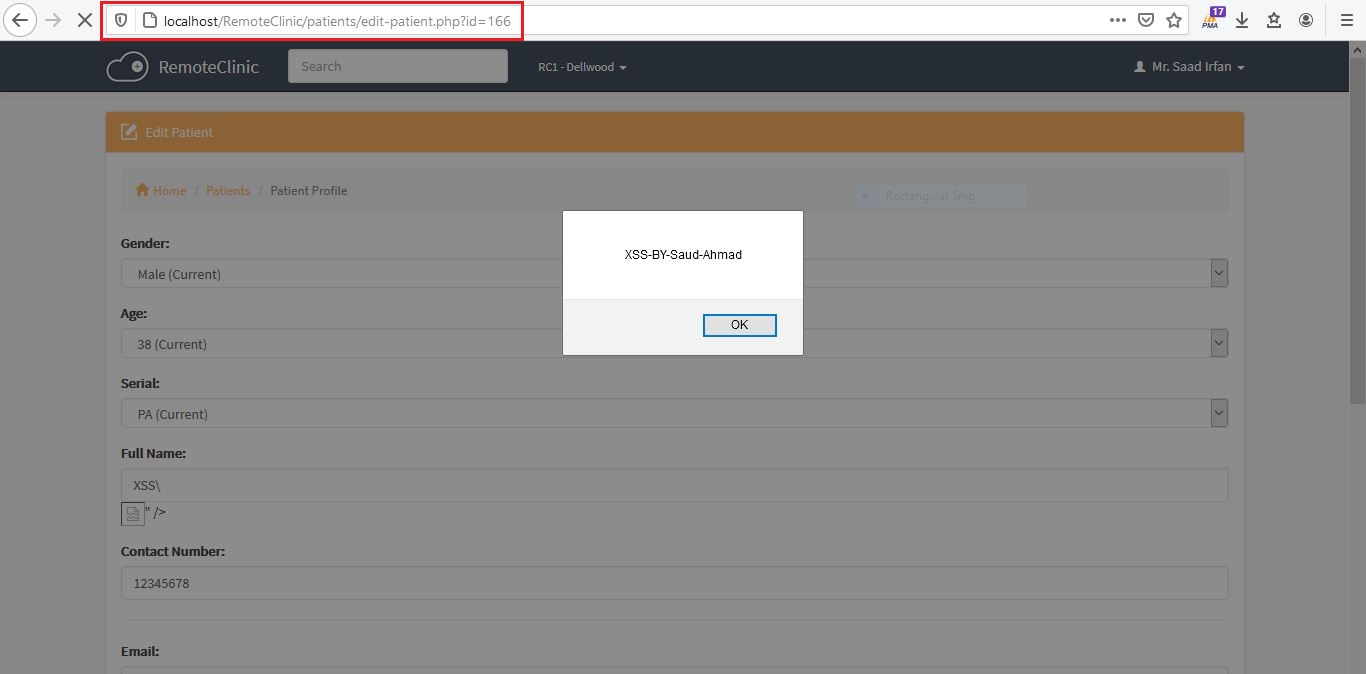
Task: Click the Contact Number field
Action: (674, 583)
